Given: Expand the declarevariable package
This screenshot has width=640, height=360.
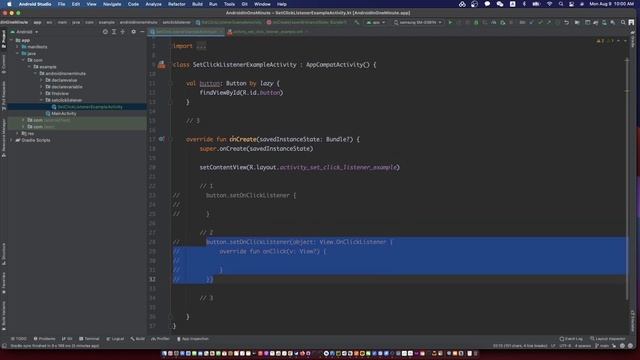Looking at the screenshot, I should point(42,87).
